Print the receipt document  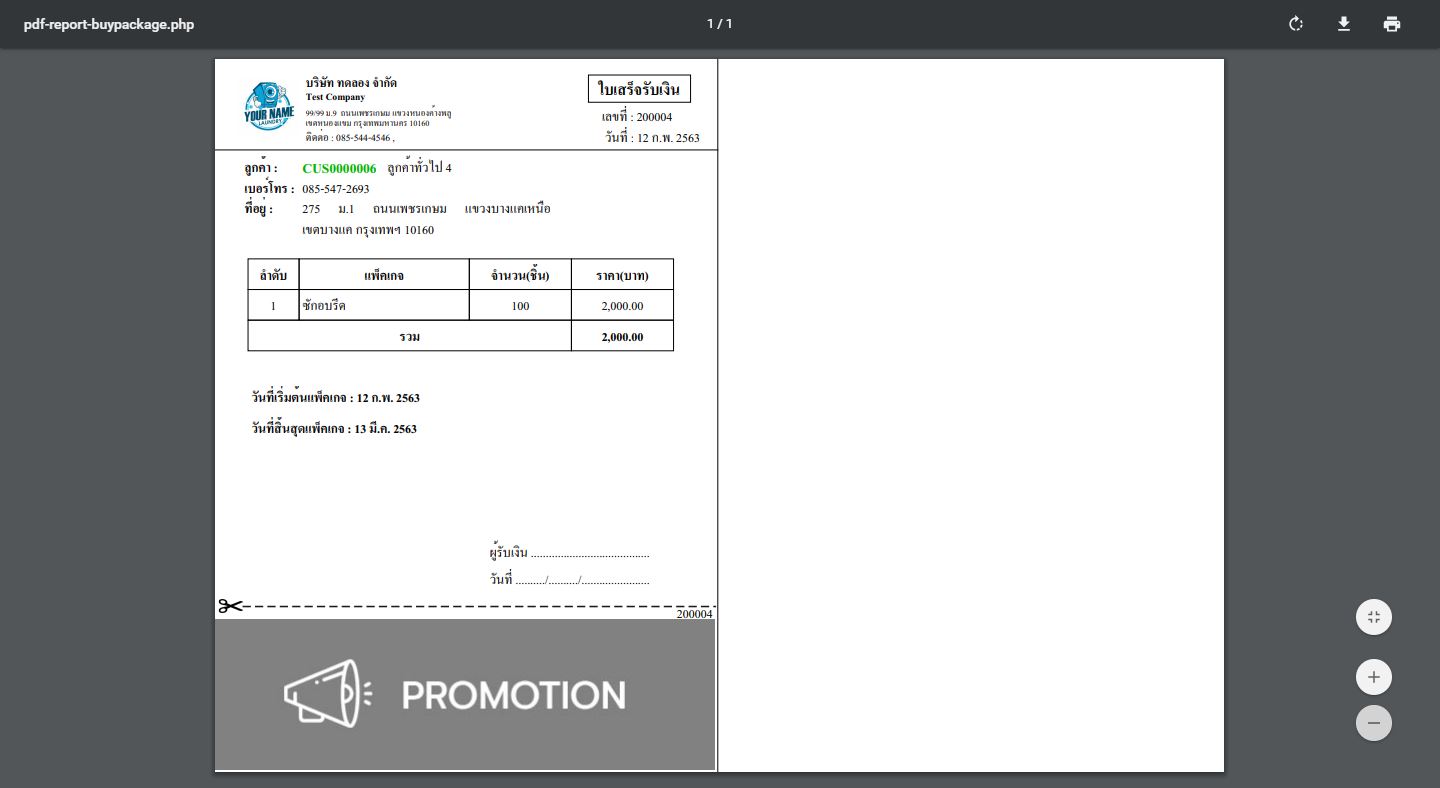tap(1392, 24)
